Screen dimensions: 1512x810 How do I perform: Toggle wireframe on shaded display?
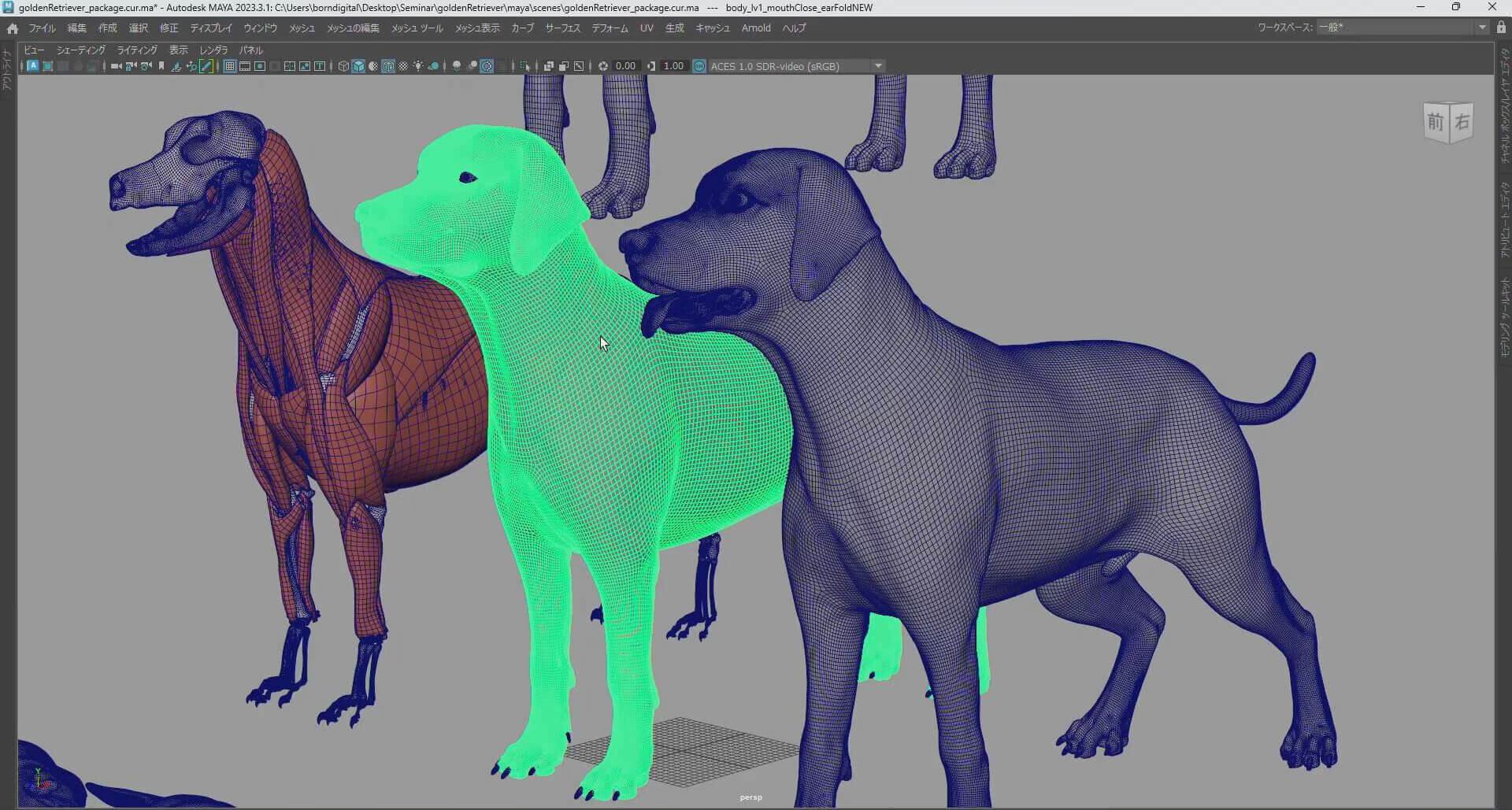point(388,66)
